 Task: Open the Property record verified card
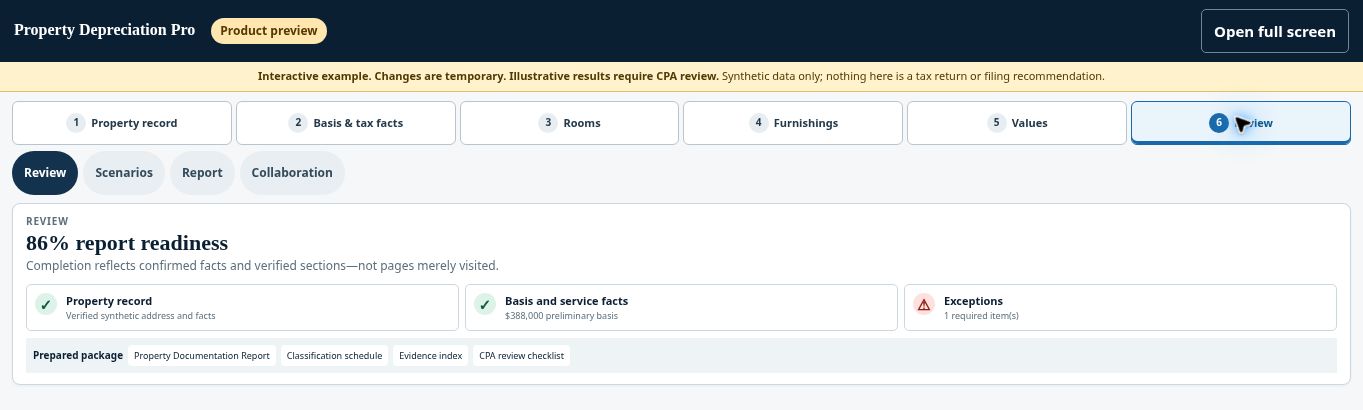pos(242,307)
